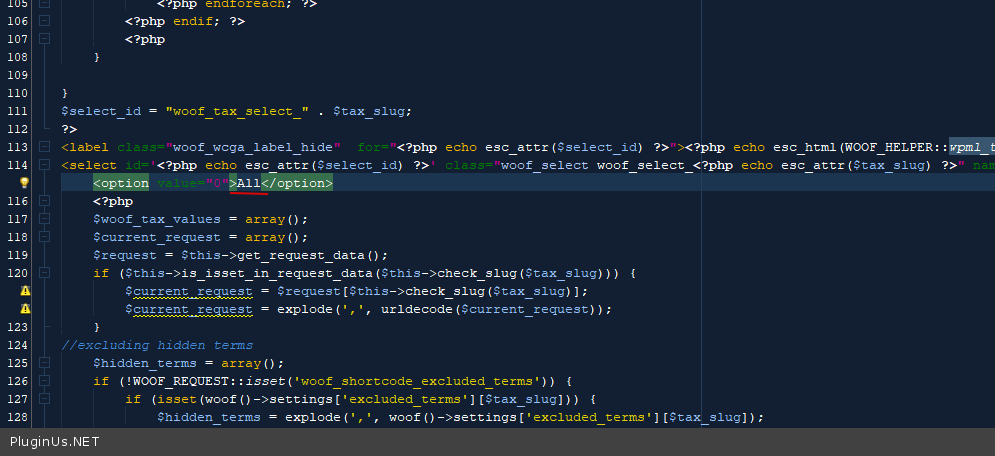Toggle the fold marker at line 114 select tag

click(x=44, y=165)
